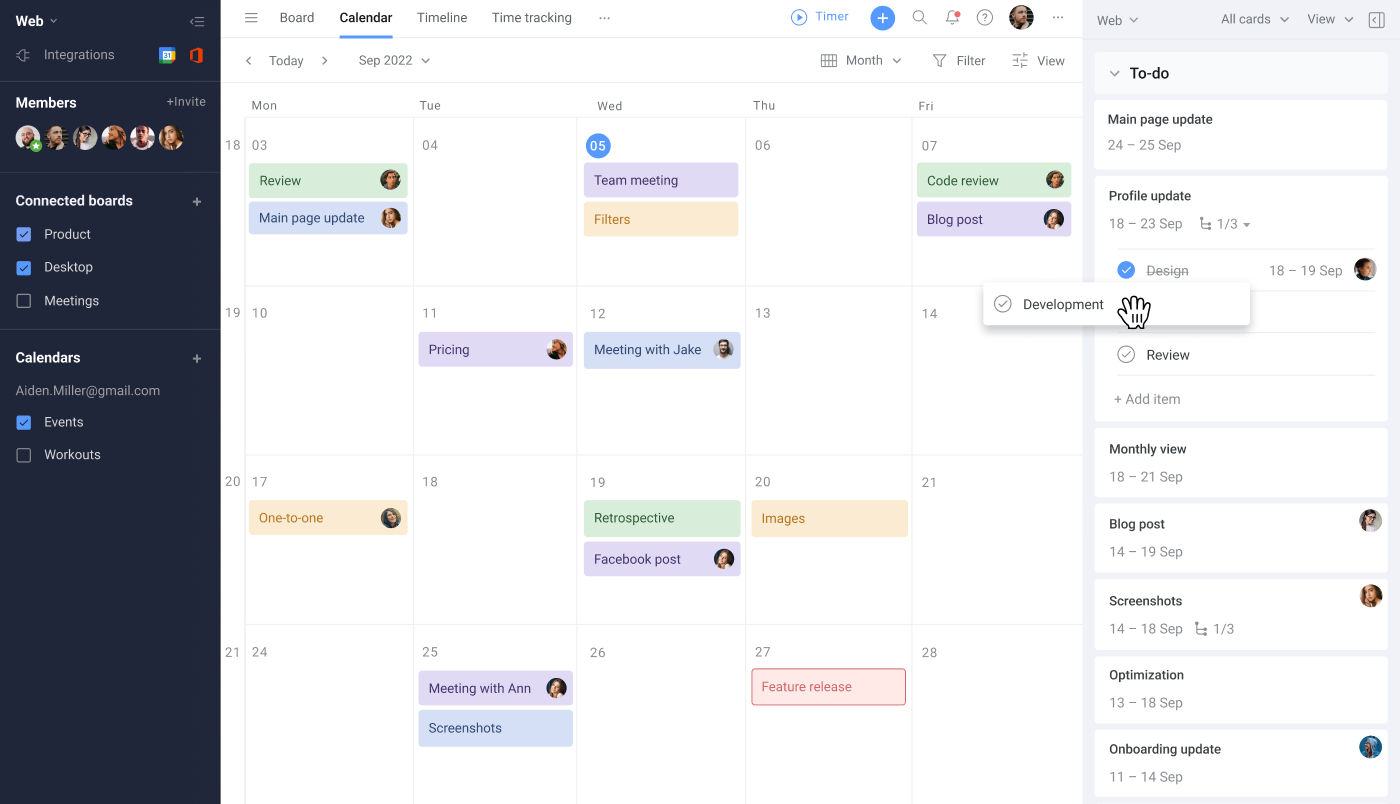Uncheck the Product board

(24, 234)
